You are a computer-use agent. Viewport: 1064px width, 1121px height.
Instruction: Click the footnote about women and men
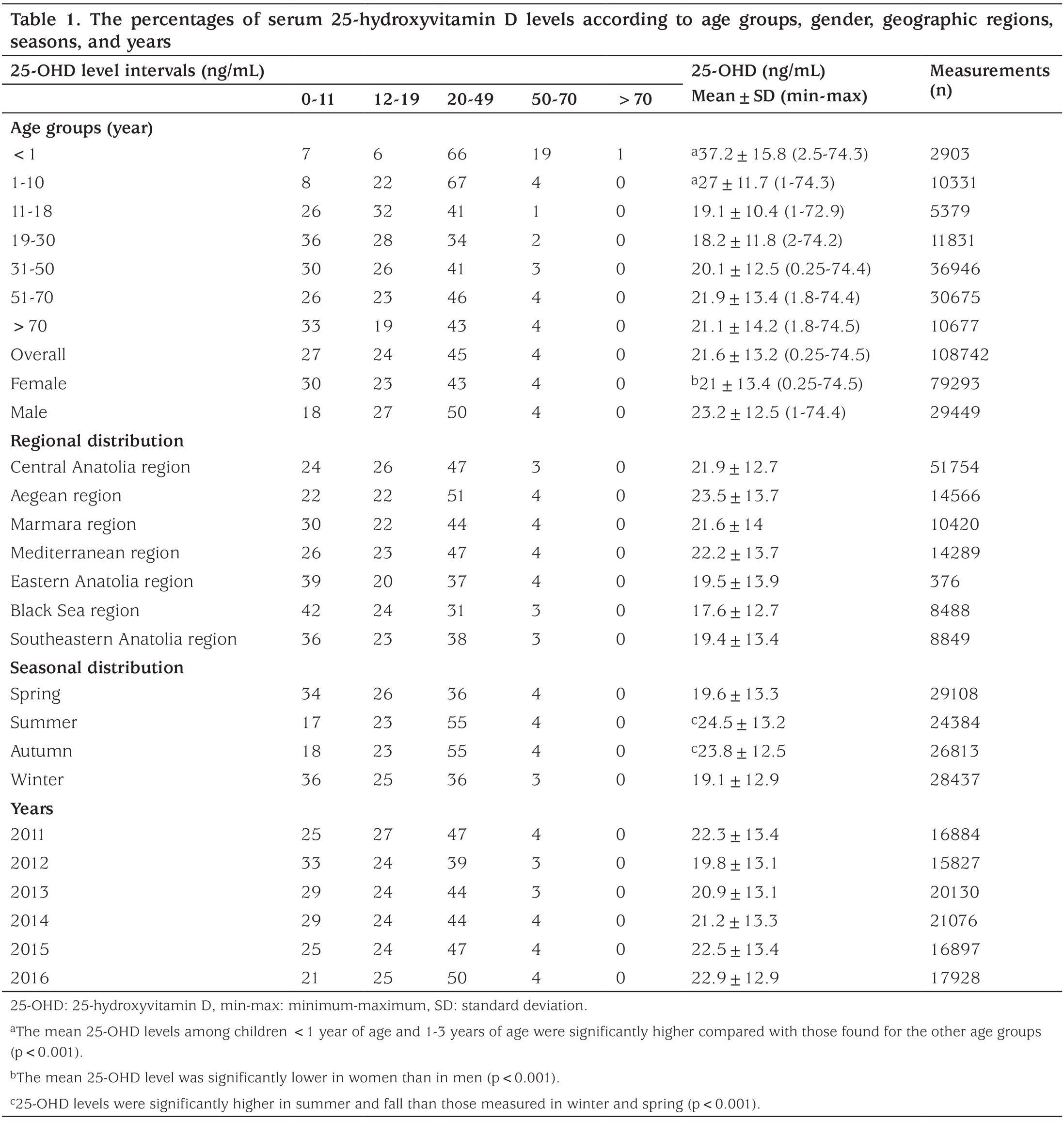coord(285,1077)
